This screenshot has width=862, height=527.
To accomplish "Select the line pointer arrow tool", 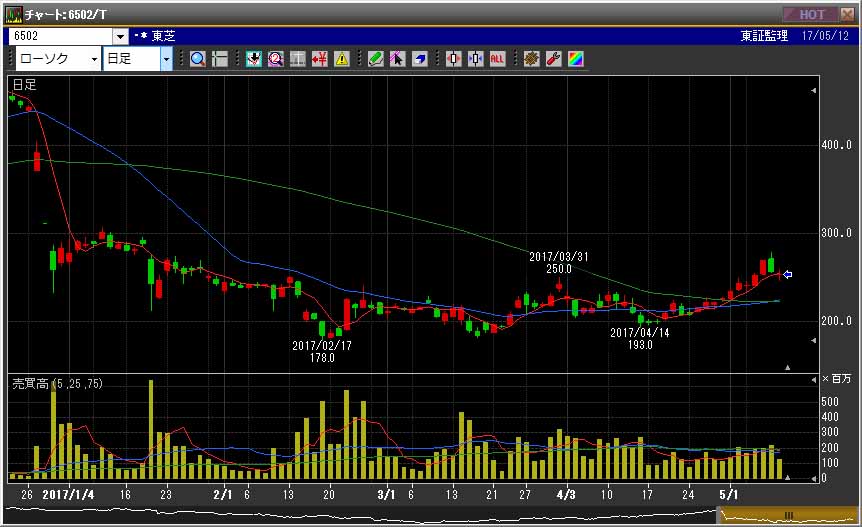I will click(x=397, y=59).
